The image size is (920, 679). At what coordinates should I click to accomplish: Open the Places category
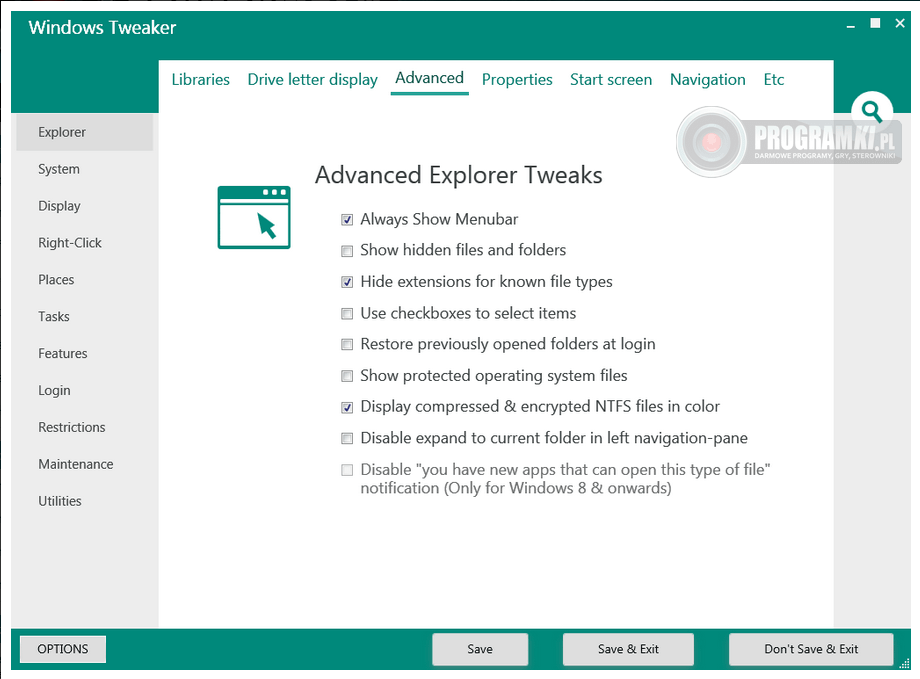tap(84, 280)
